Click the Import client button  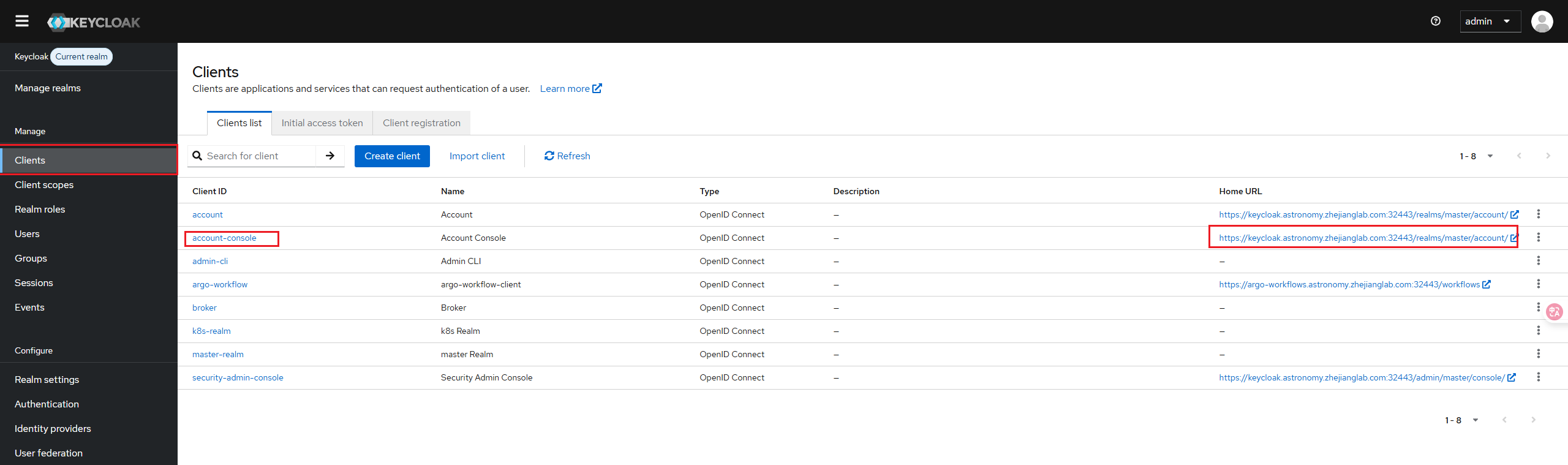[477, 156]
